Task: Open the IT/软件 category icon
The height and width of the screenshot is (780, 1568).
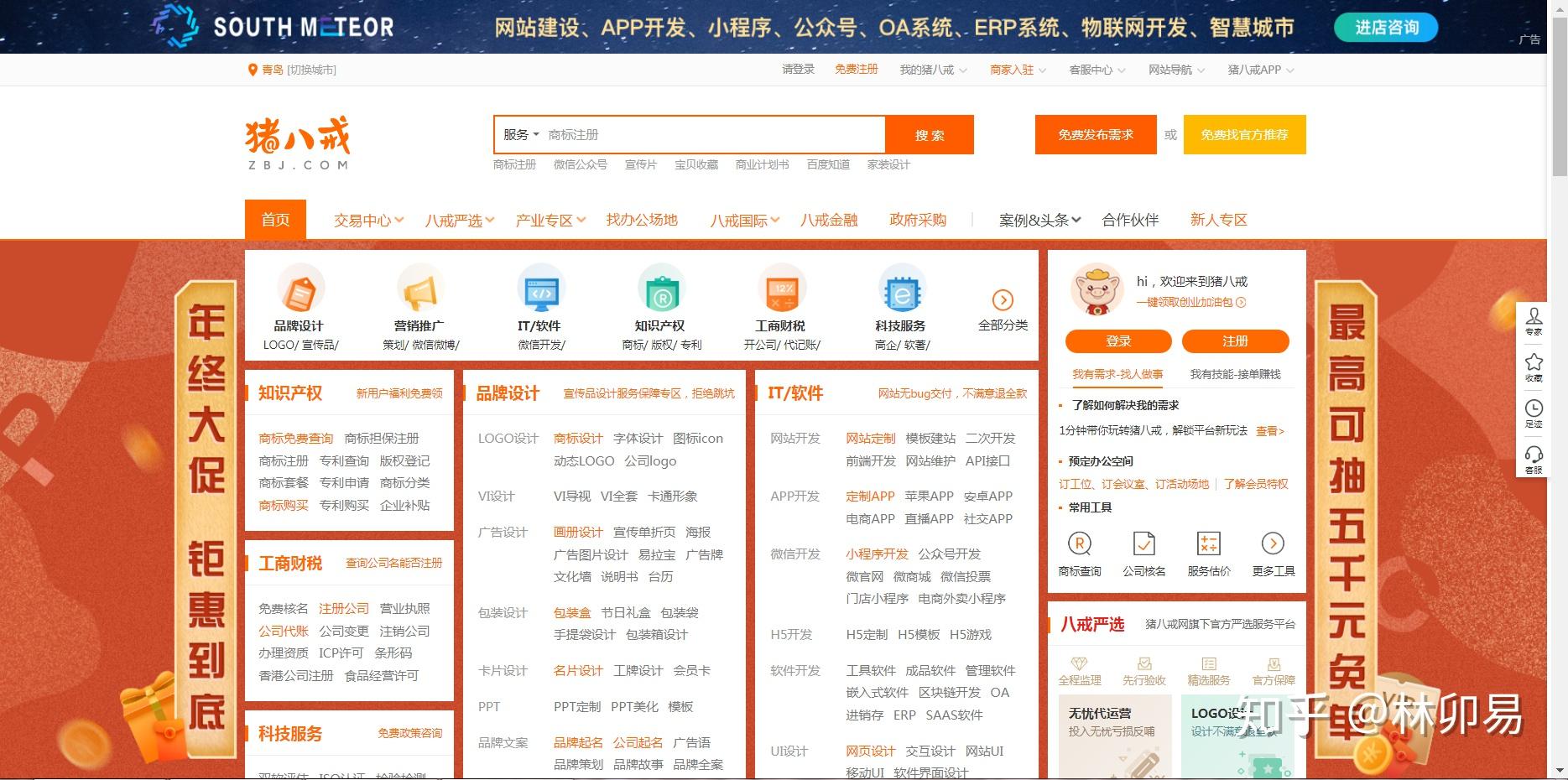Action: click(x=539, y=289)
